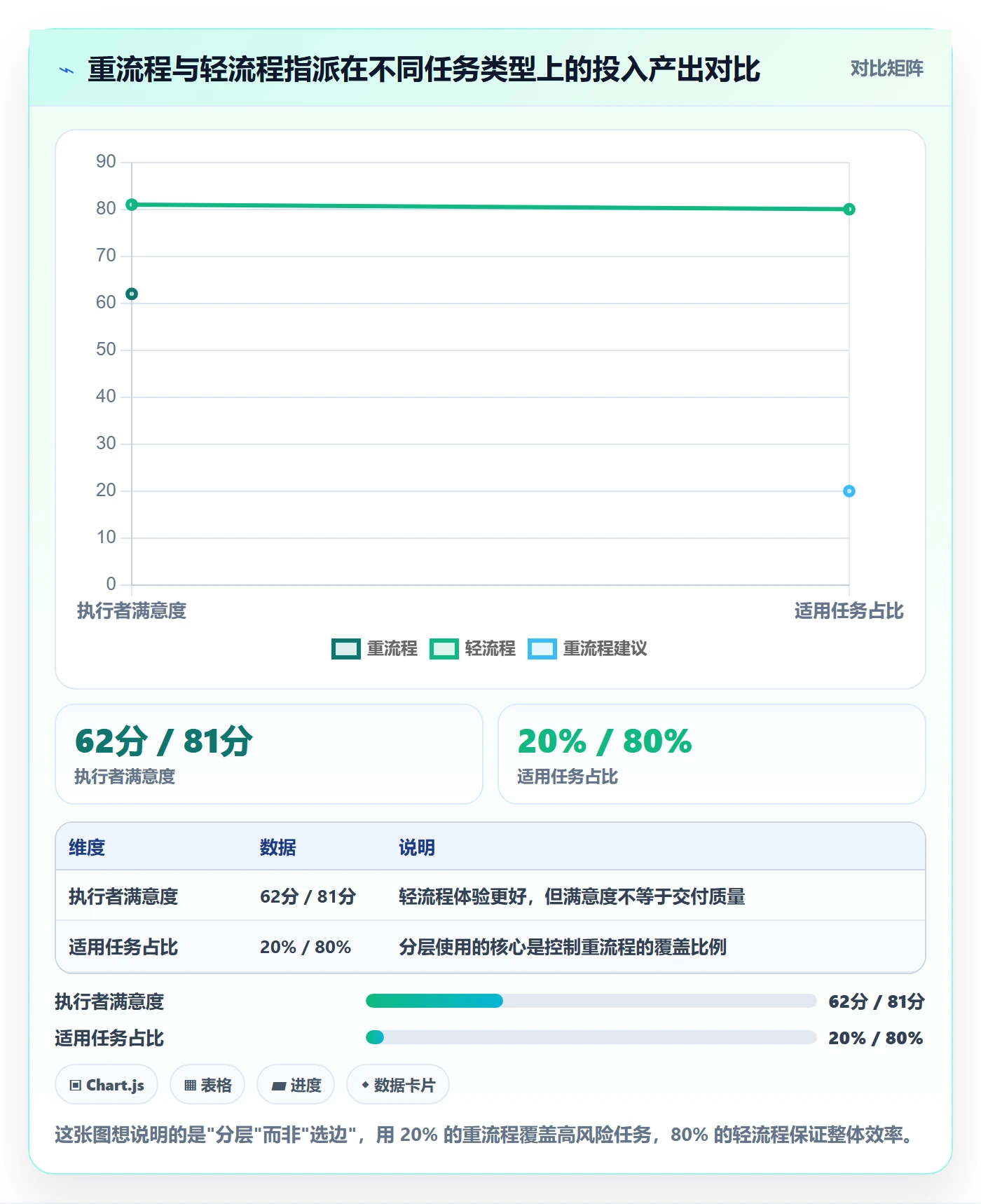The height and width of the screenshot is (1204, 981).
Task: Click the footer summary sentence about 分层
Action: (x=486, y=1134)
